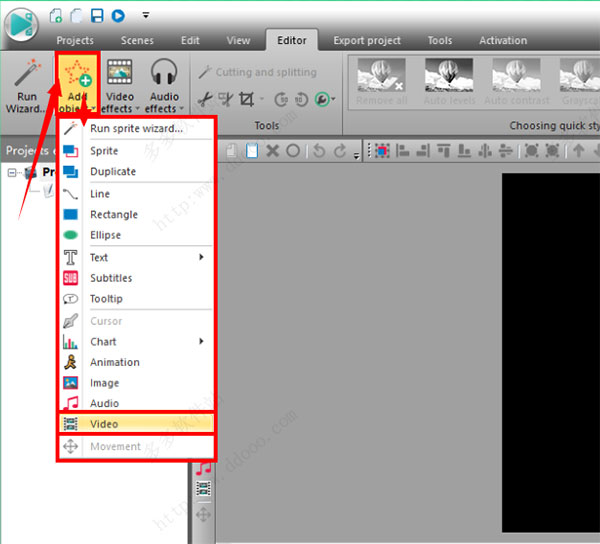Image resolution: width=600 pixels, height=544 pixels.
Task: Expand the Text submenu entry
Action: pos(137,257)
